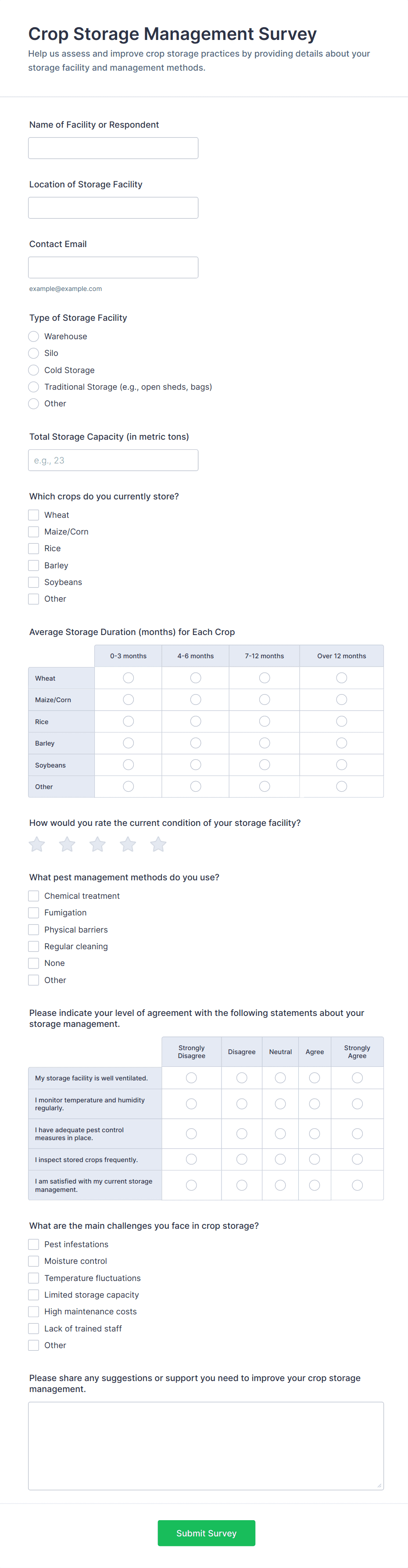This screenshot has width=408, height=1568.
Task: Focus Total Storage Capacity field
Action: coord(113,460)
